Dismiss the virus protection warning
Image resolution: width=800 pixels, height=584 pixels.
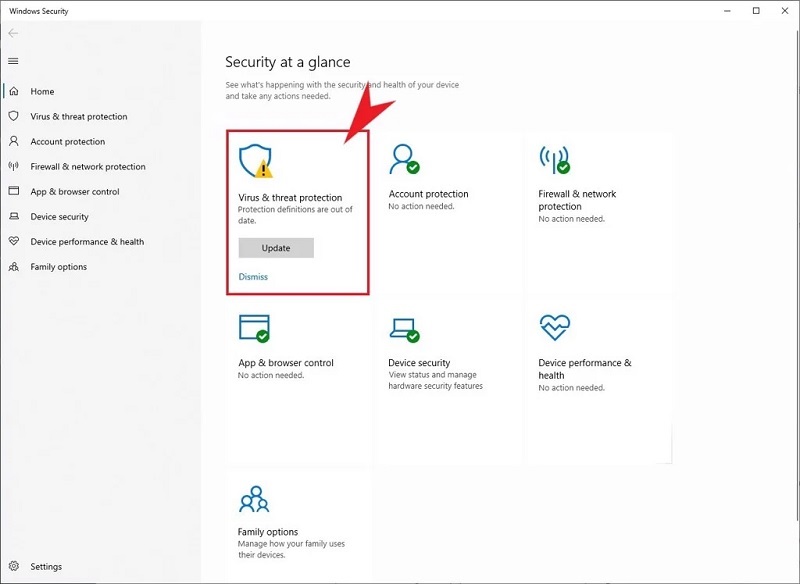coord(253,277)
